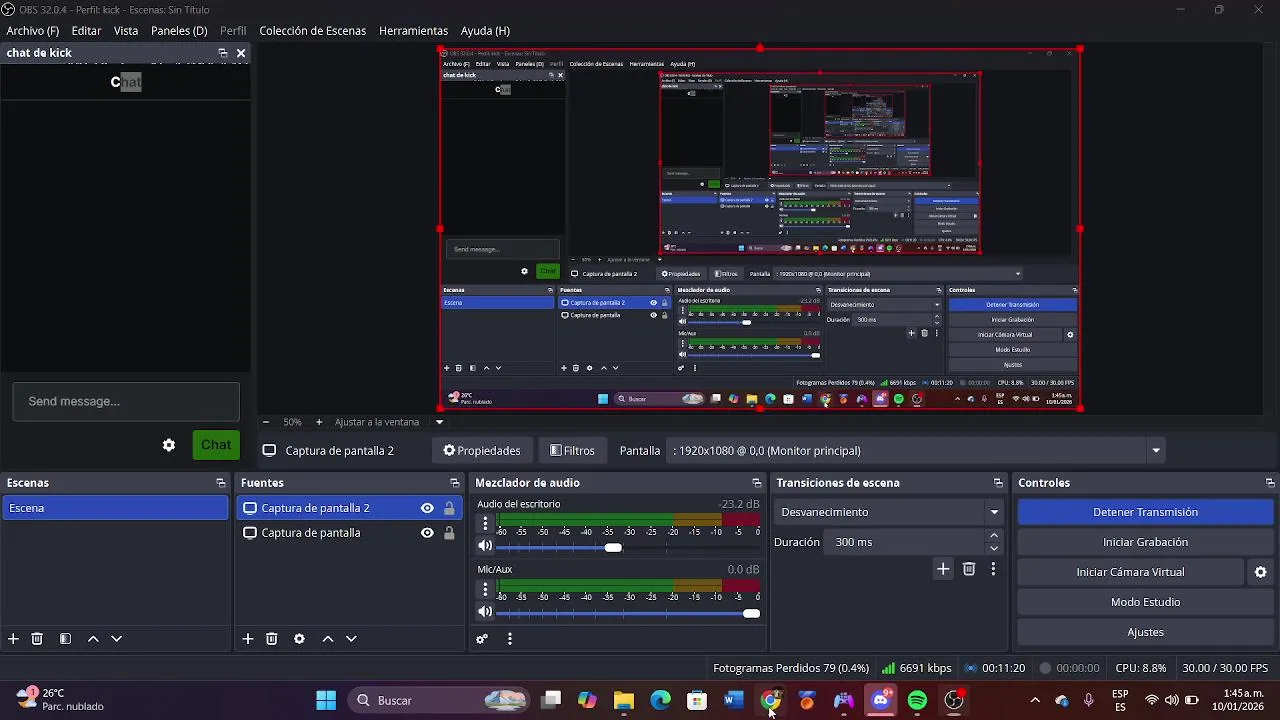This screenshot has width=1280, height=720.
Task: Open Editar menu
Action: pos(86,31)
